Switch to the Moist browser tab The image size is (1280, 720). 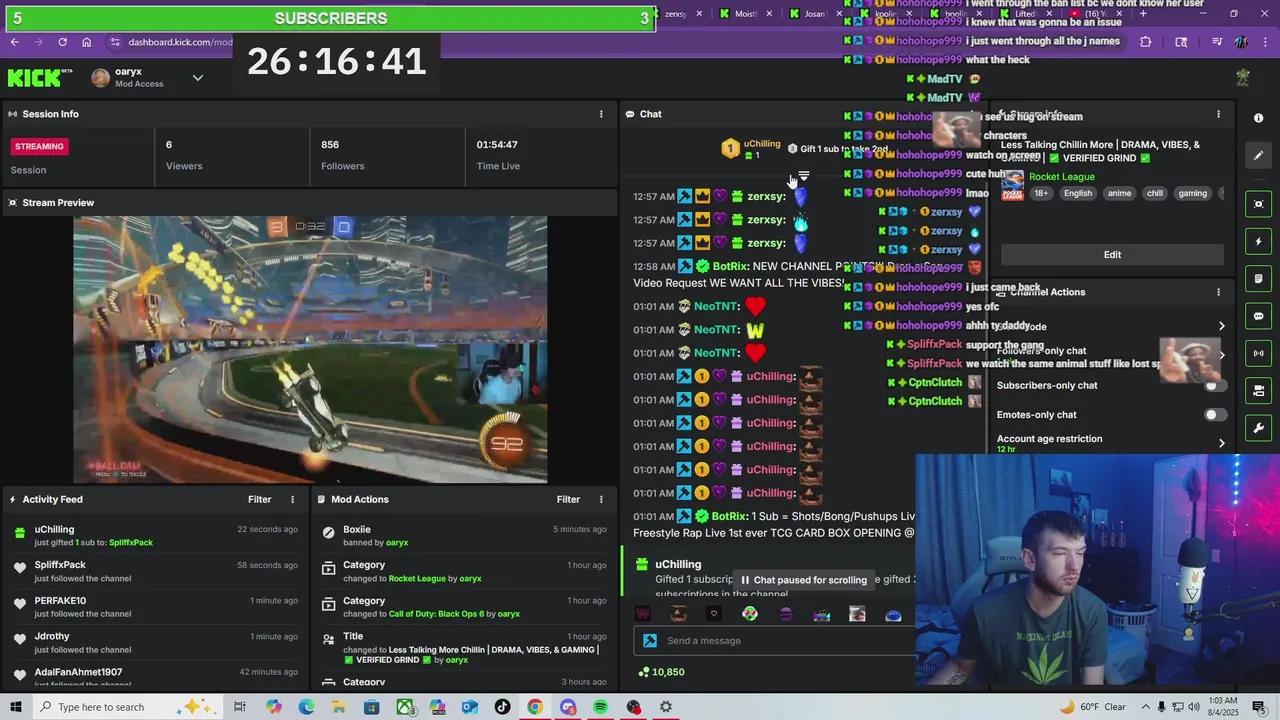[745, 14]
